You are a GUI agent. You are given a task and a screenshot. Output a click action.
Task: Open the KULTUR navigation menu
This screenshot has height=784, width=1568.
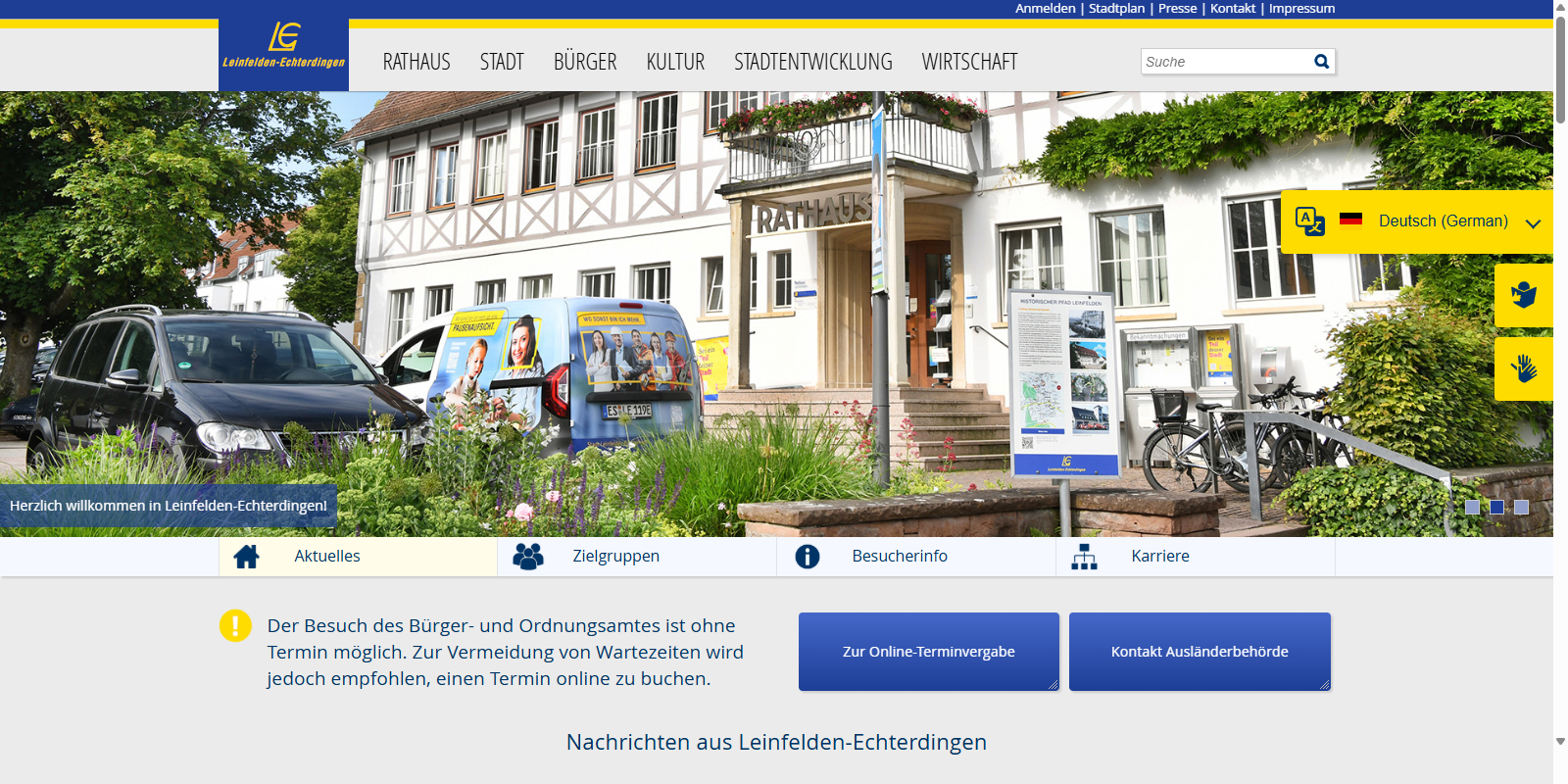click(x=675, y=62)
